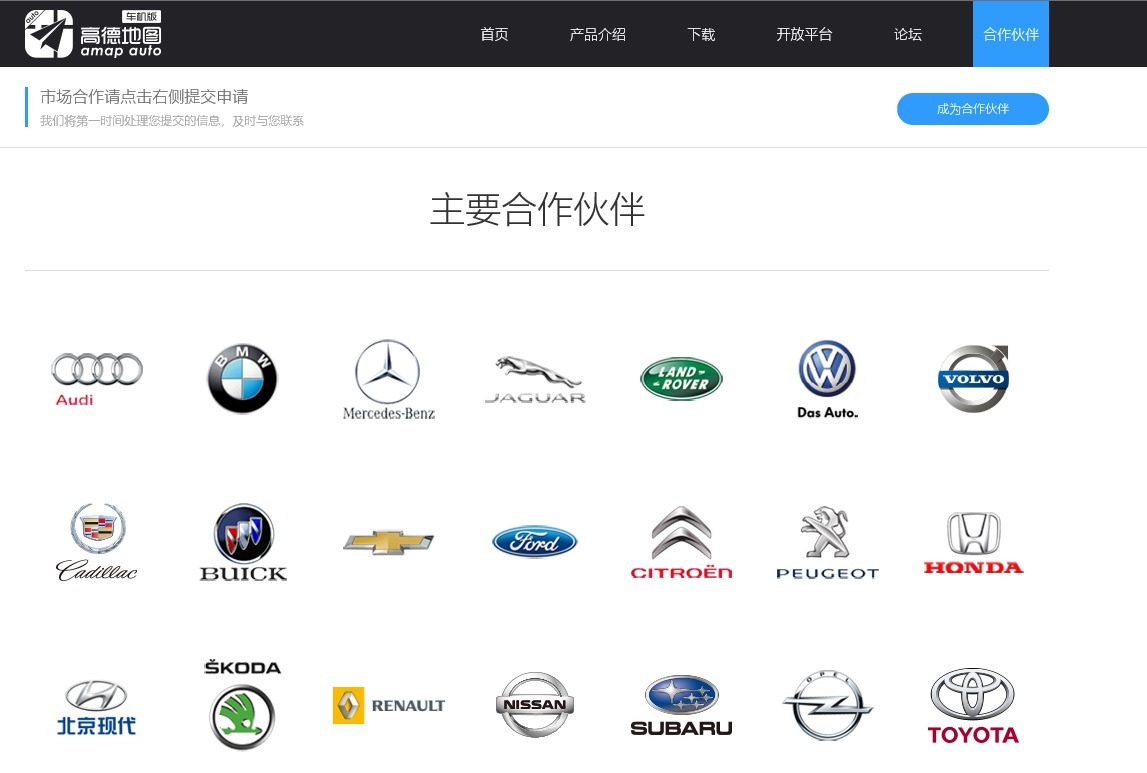
Task: Select the Škoda logo
Action: click(x=242, y=704)
